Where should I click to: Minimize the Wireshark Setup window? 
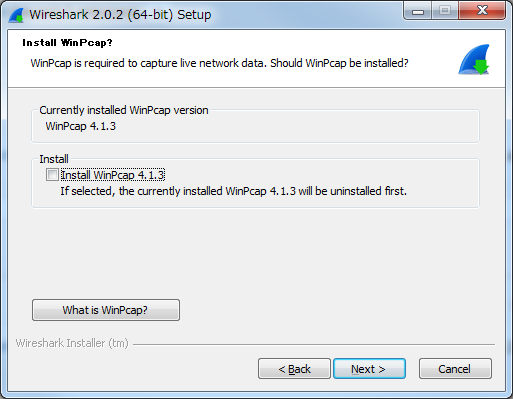pyautogui.click(x=417, y=11)
